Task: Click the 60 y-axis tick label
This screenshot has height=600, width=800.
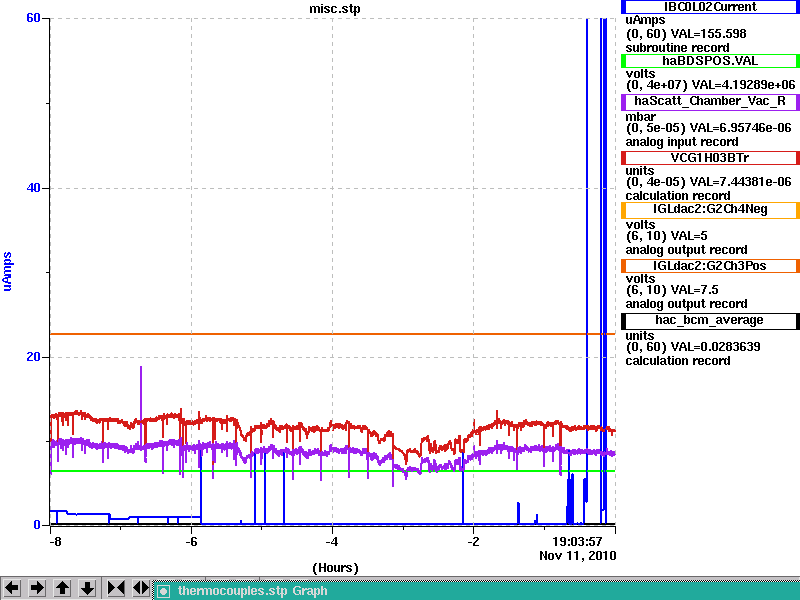Action: click(33, 18)
